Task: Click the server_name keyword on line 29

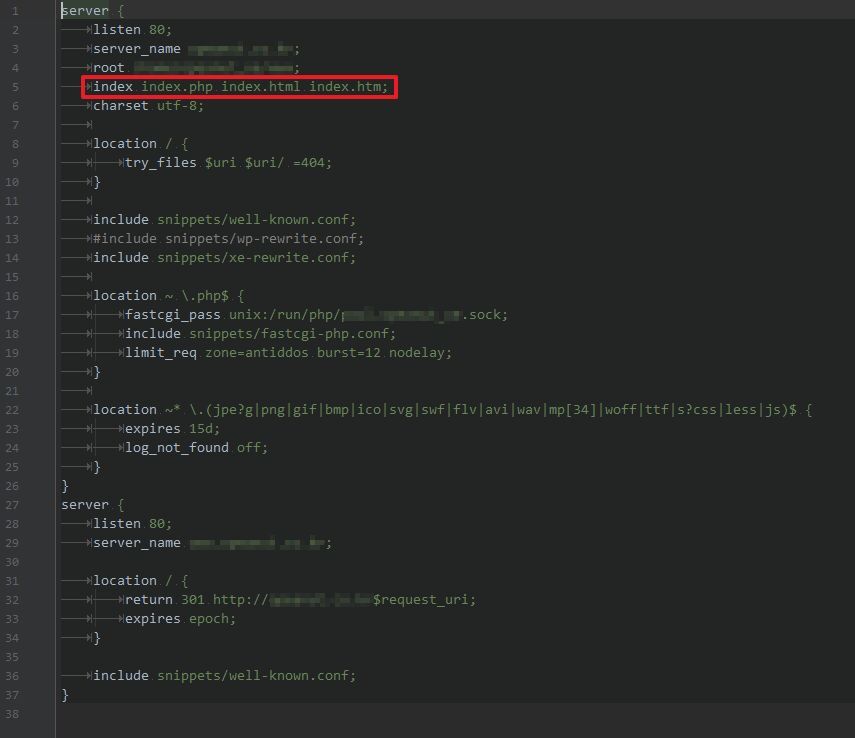Action: 137,543
